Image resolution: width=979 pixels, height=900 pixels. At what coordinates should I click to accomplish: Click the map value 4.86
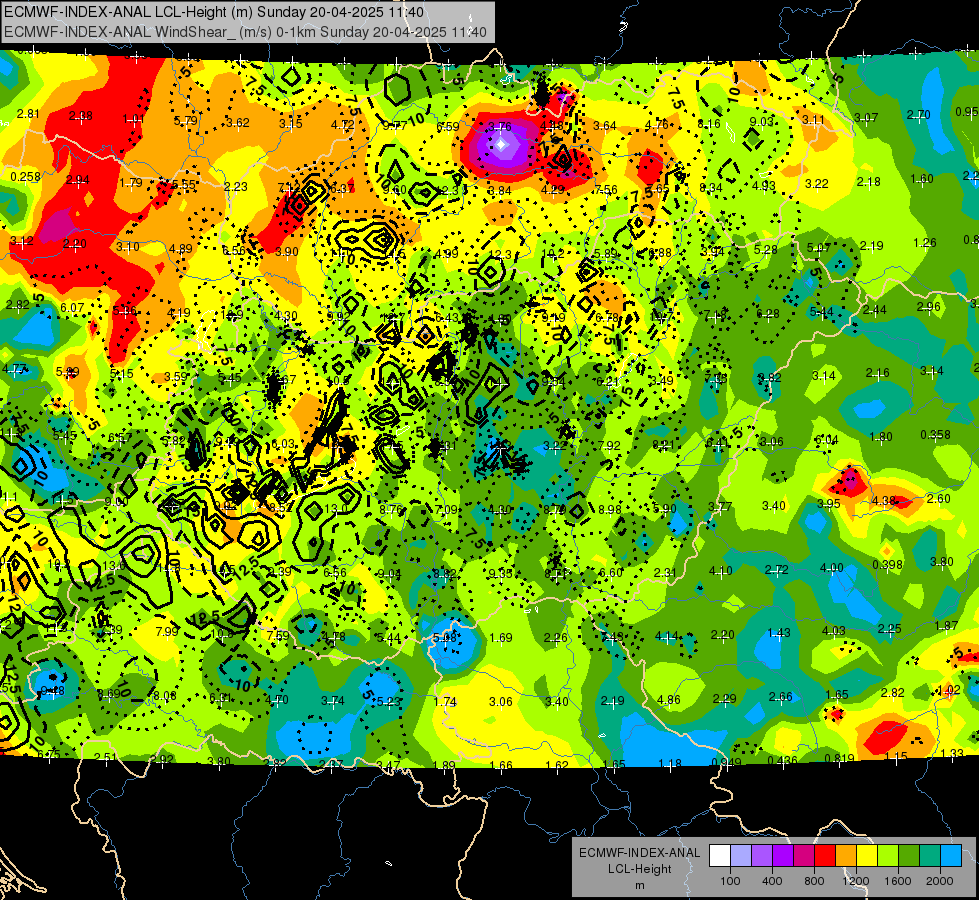point(669,700)
